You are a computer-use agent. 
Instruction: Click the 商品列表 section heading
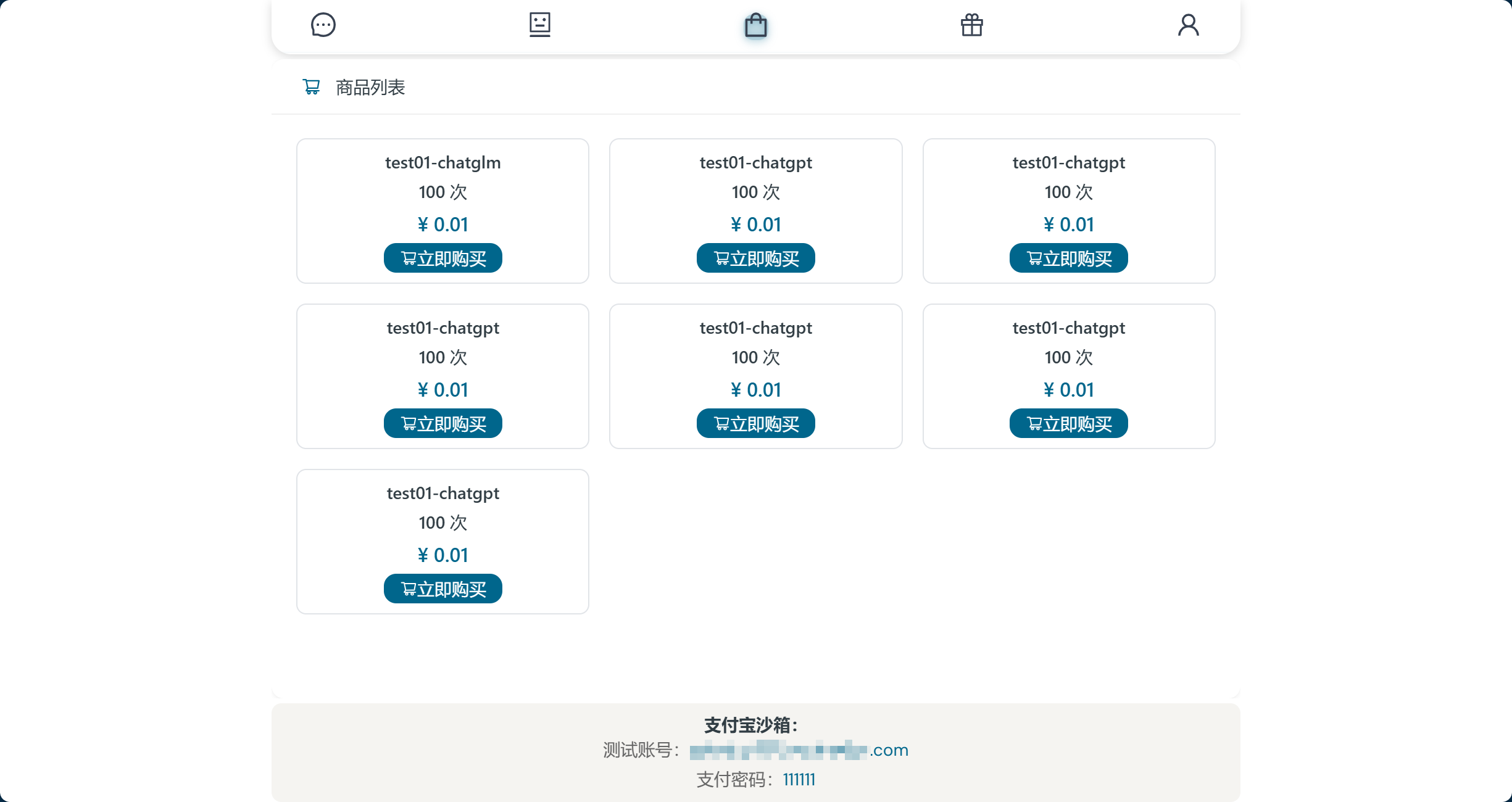click(x=370, y=88)
